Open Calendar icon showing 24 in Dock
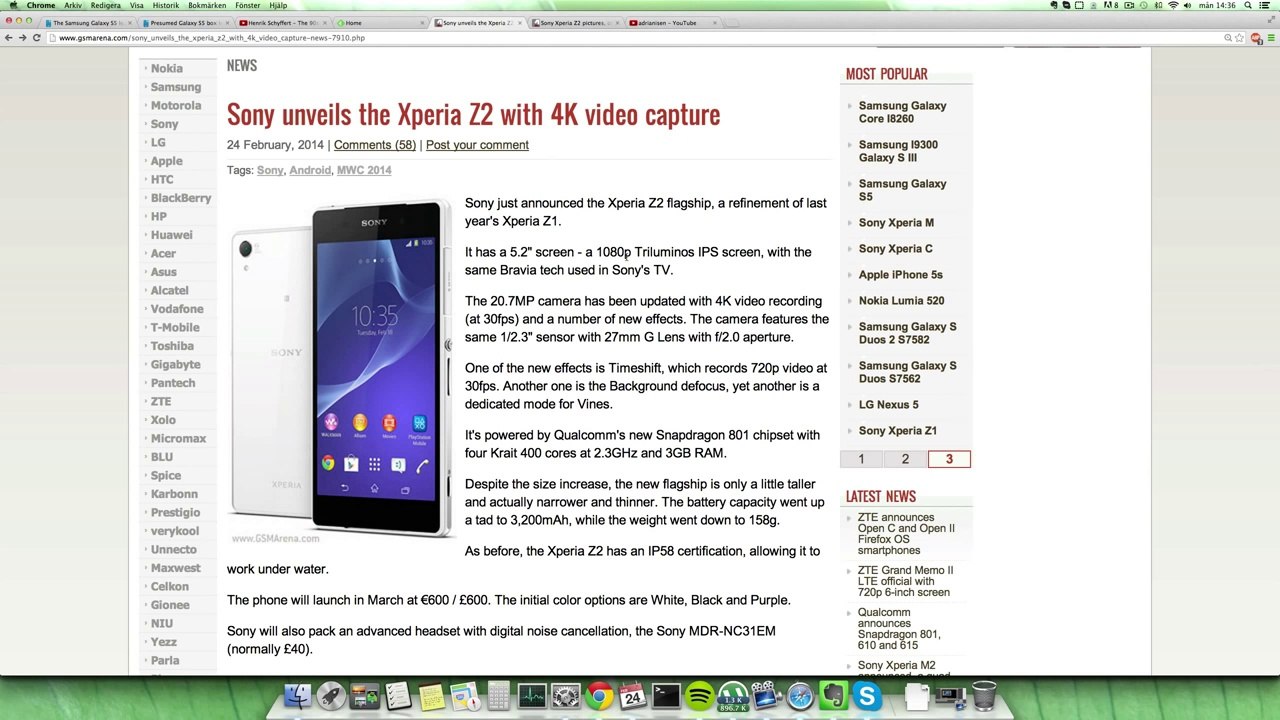 click(633, 695)
